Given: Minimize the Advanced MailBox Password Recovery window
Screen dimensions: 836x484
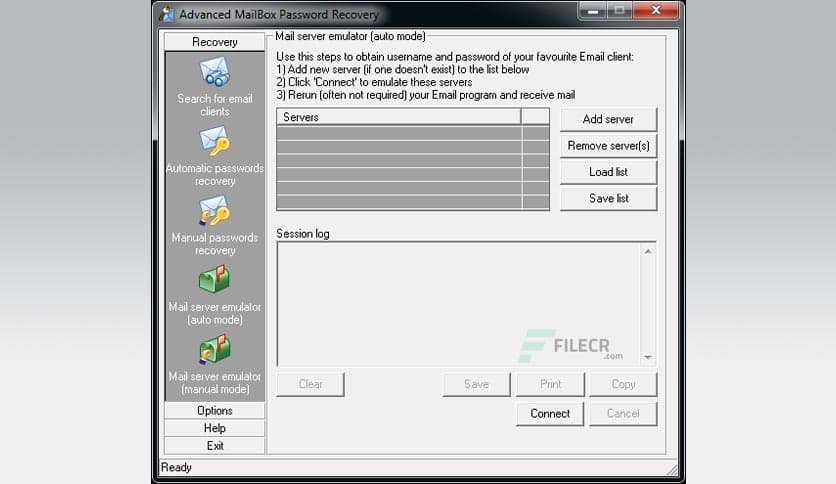Looking at the screenshot, I should [592, 11].
